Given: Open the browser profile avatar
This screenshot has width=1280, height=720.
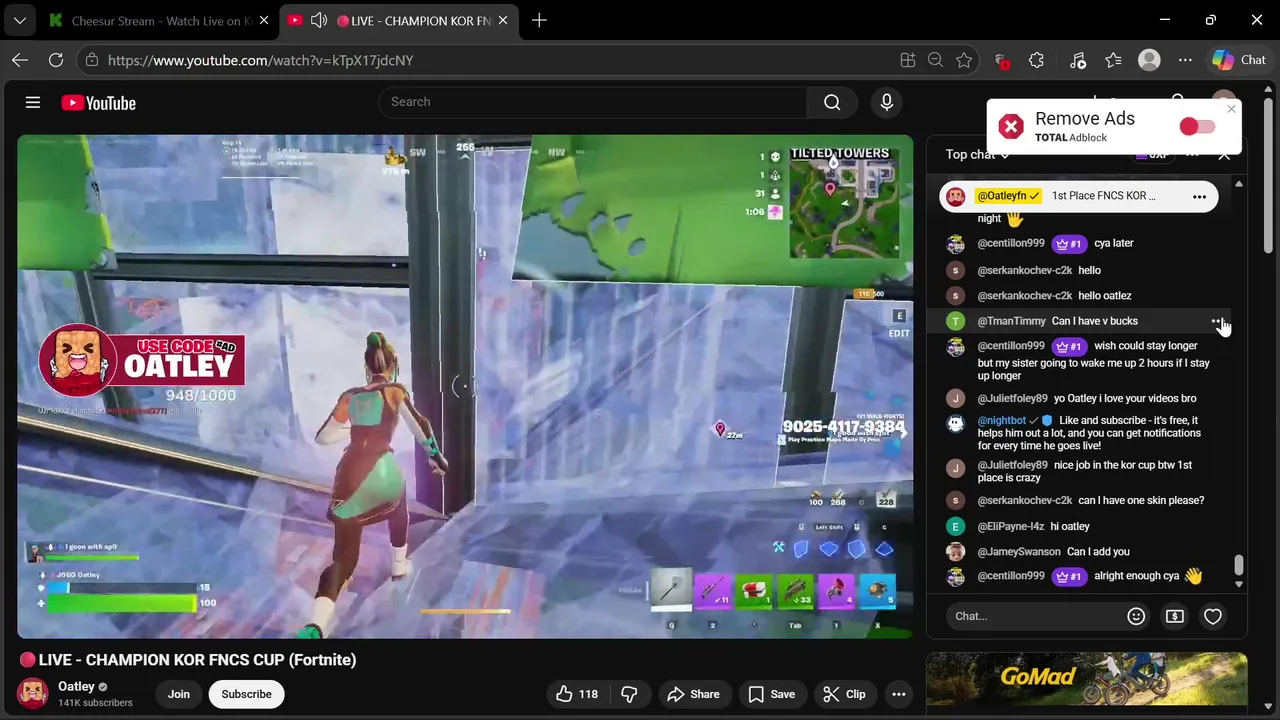Looking at the screenshot, I should [x=1149, y=60].
